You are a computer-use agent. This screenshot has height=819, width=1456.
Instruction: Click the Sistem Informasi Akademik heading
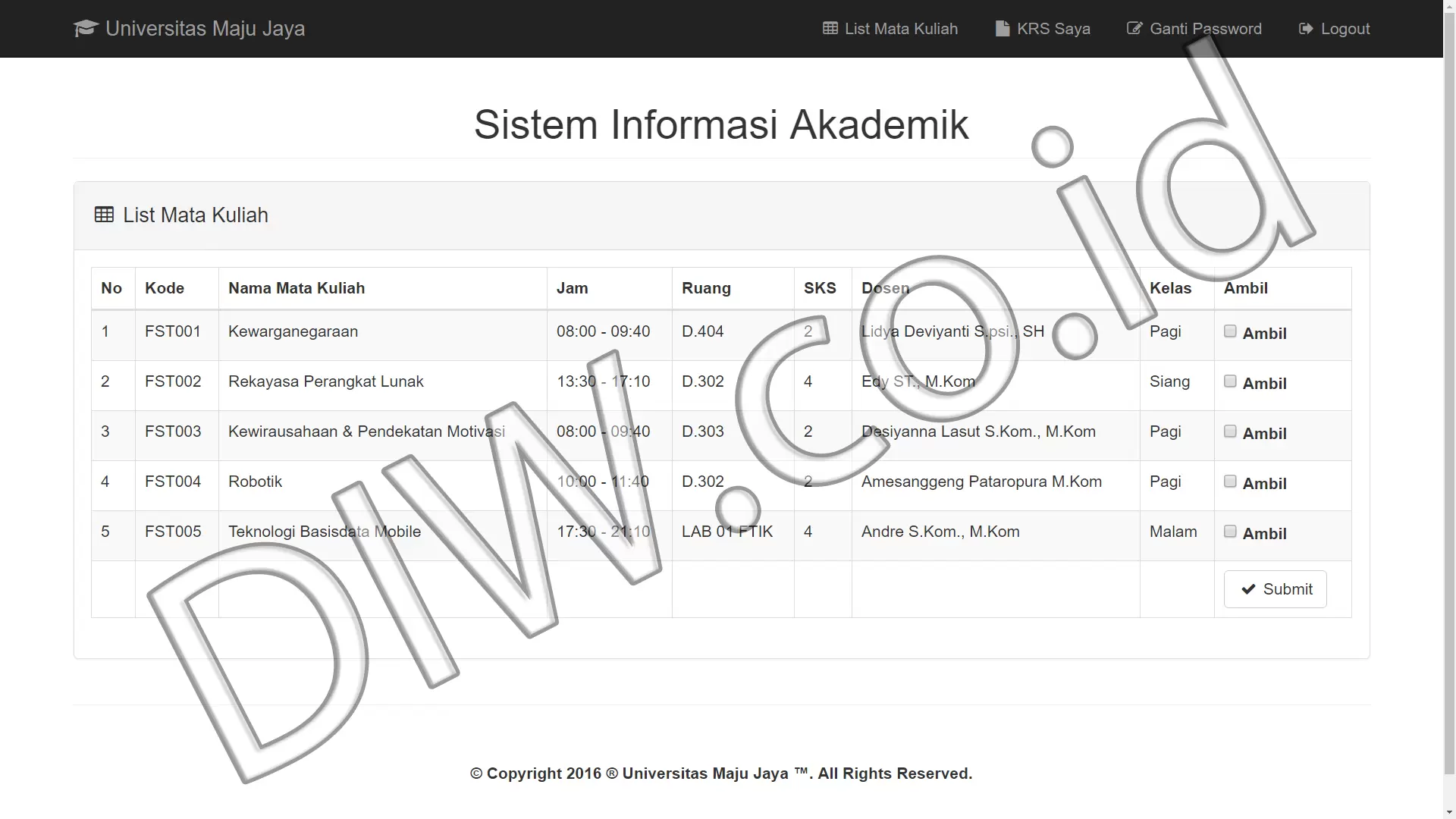721,124
